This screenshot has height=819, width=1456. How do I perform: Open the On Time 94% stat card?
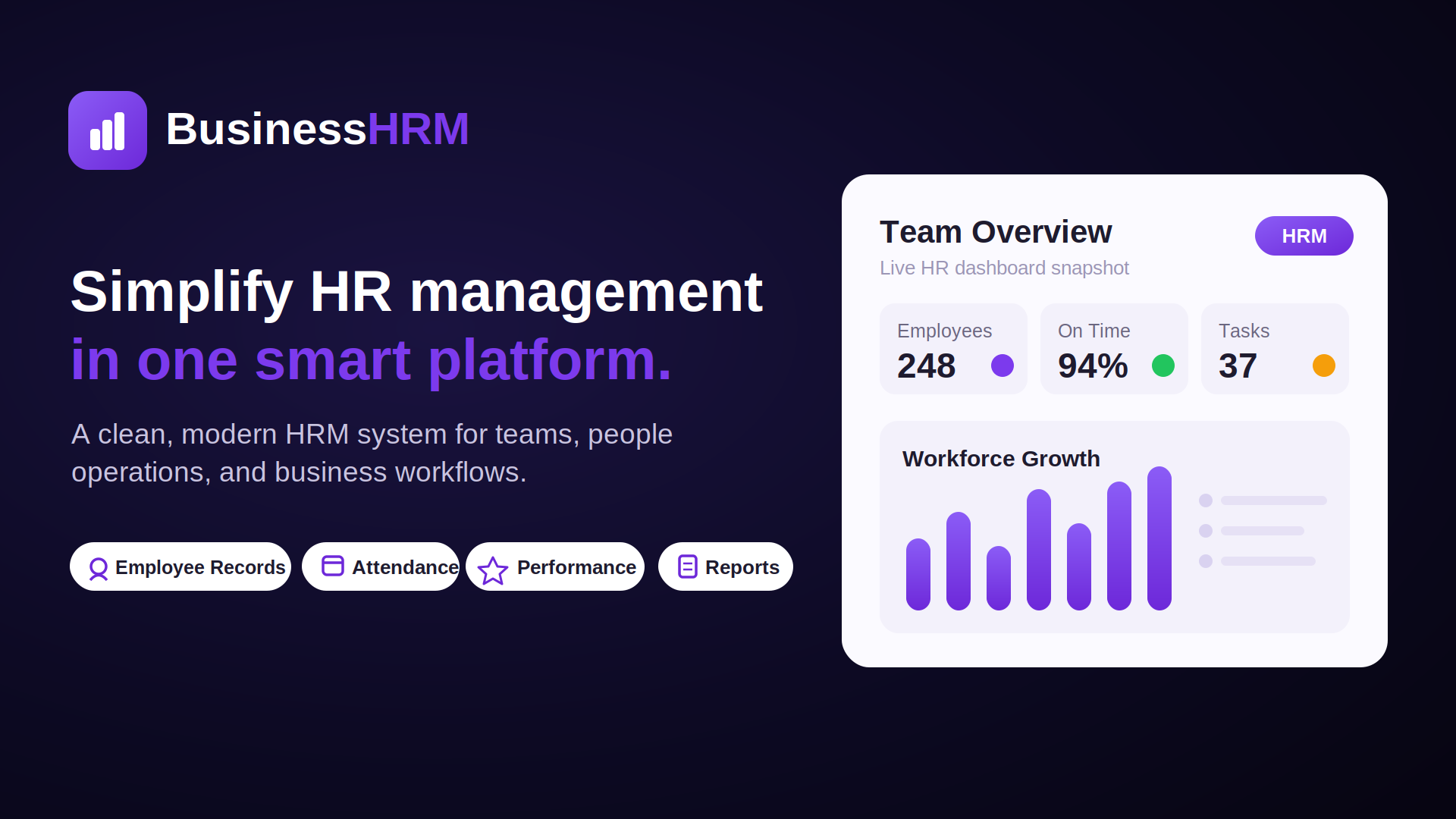[1114, 349]
